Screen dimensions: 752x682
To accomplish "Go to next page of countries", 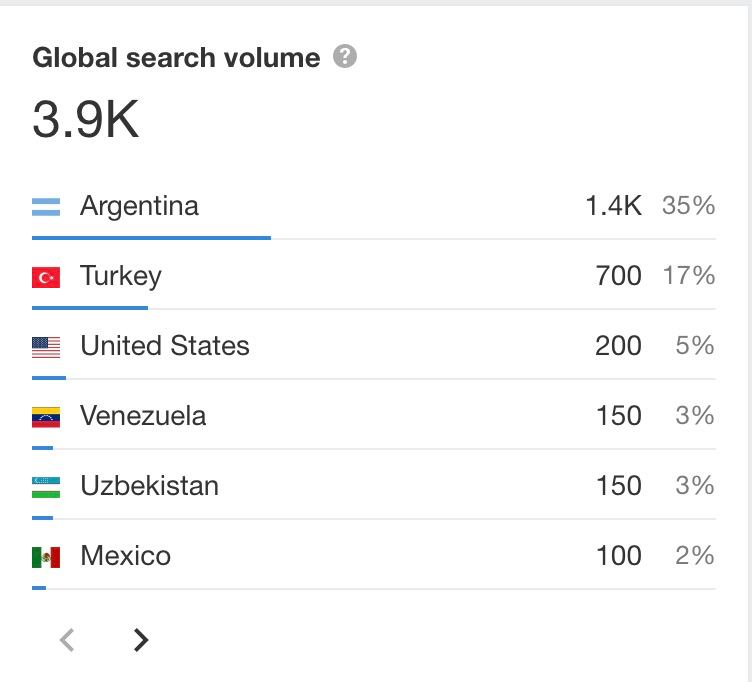I will tap(141, 640).
